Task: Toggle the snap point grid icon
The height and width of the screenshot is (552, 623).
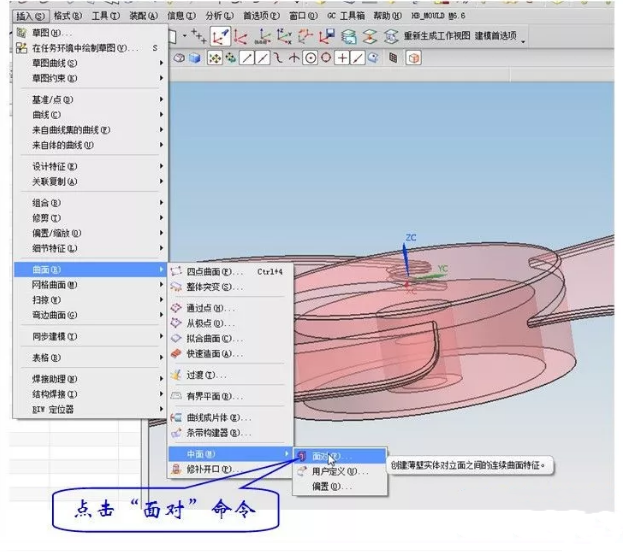Action: 215,58
